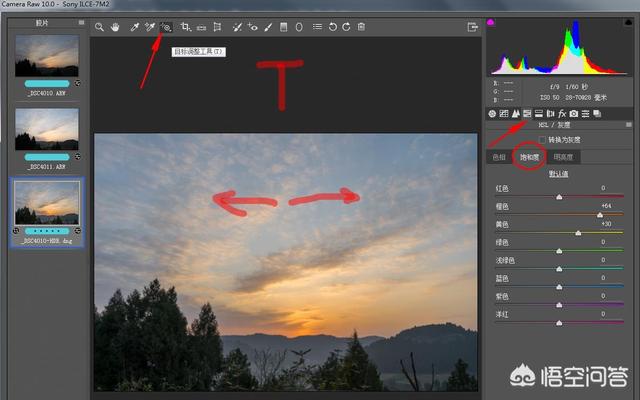This screenshot has width=640, height=400.
Task: Open the Detail panel icon
Action: tap(516, 114)
